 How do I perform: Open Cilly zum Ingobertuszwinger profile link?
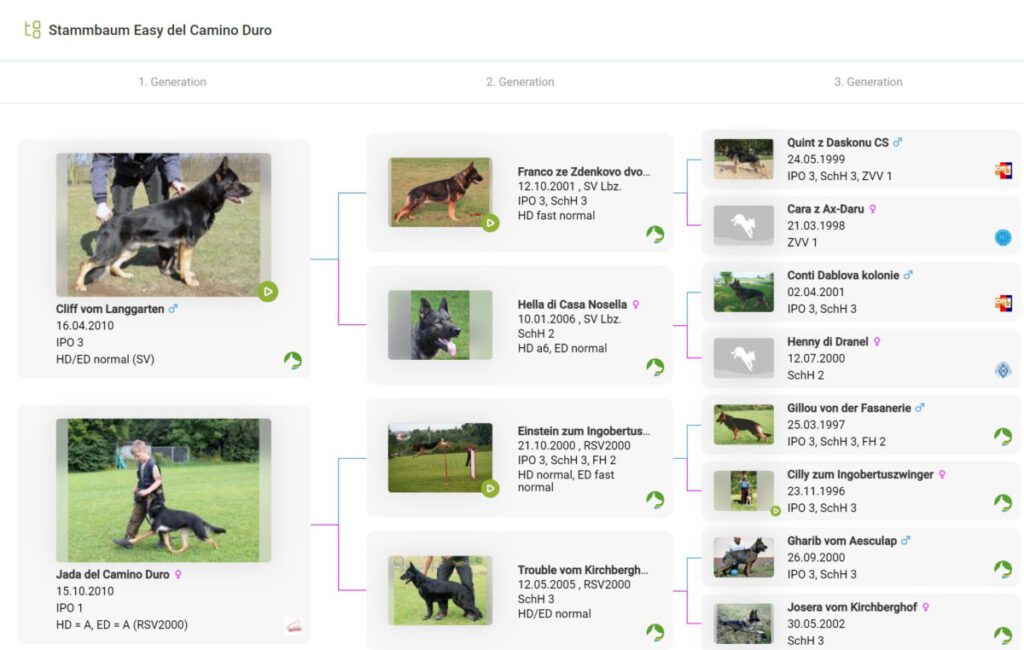click(860, 475)
